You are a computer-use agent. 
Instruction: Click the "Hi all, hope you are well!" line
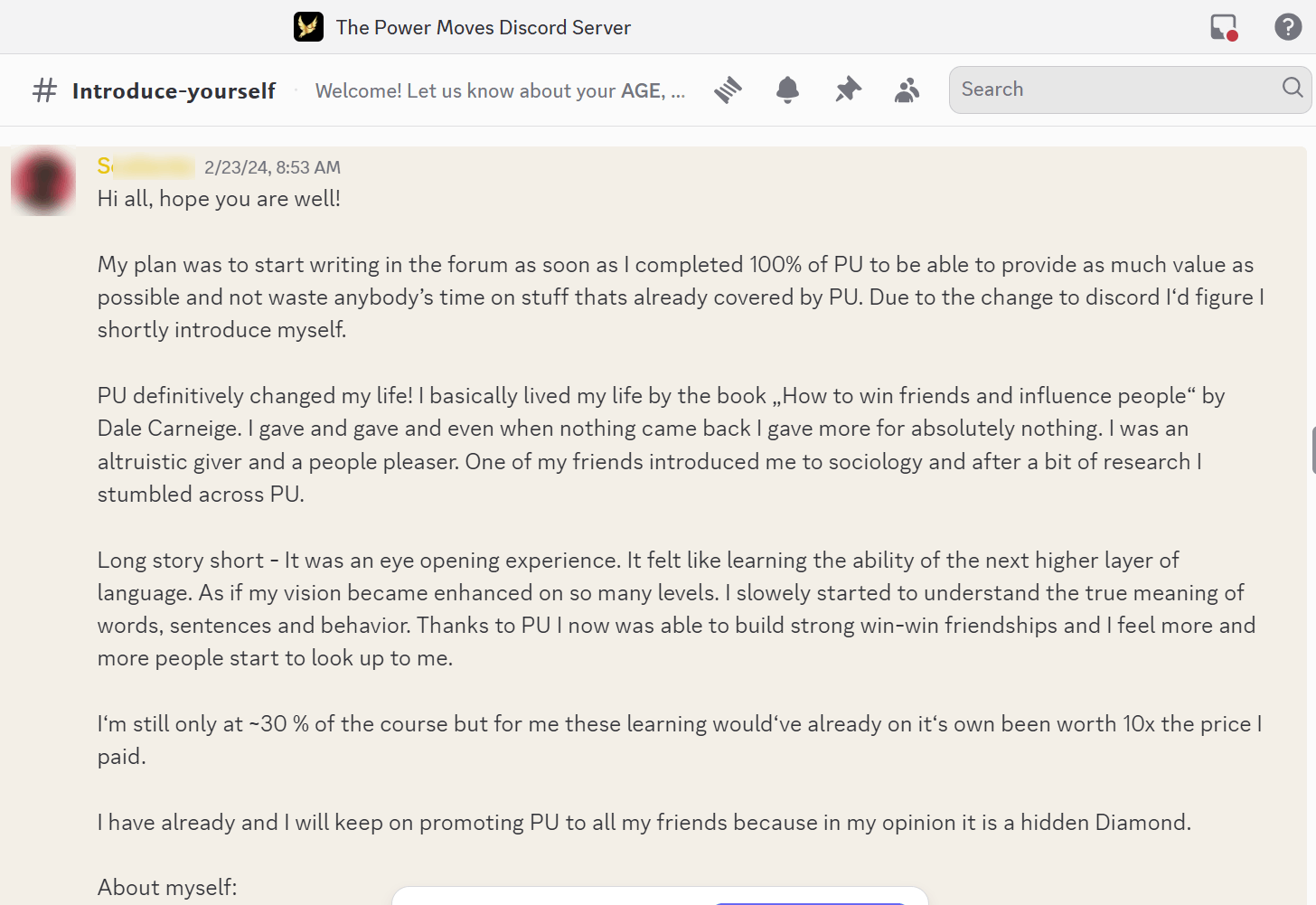pyautogui.click(x=219, y=199)
